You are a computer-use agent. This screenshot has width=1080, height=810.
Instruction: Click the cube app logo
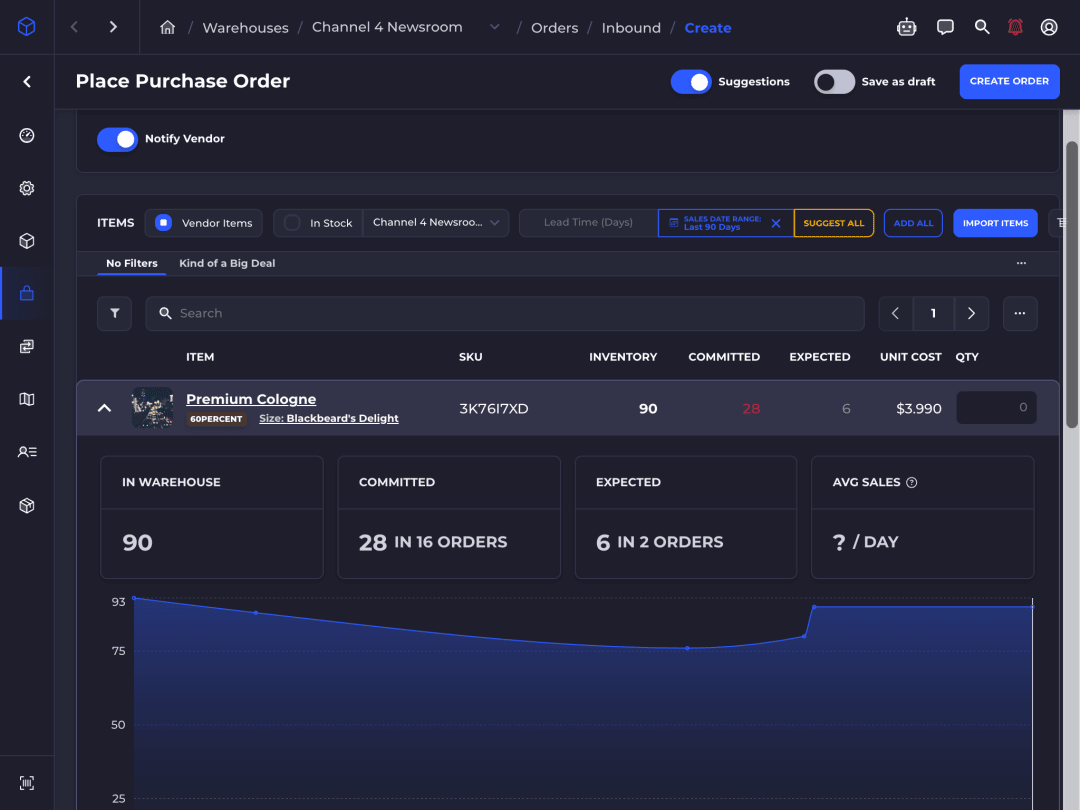click(x=26, y=27)
